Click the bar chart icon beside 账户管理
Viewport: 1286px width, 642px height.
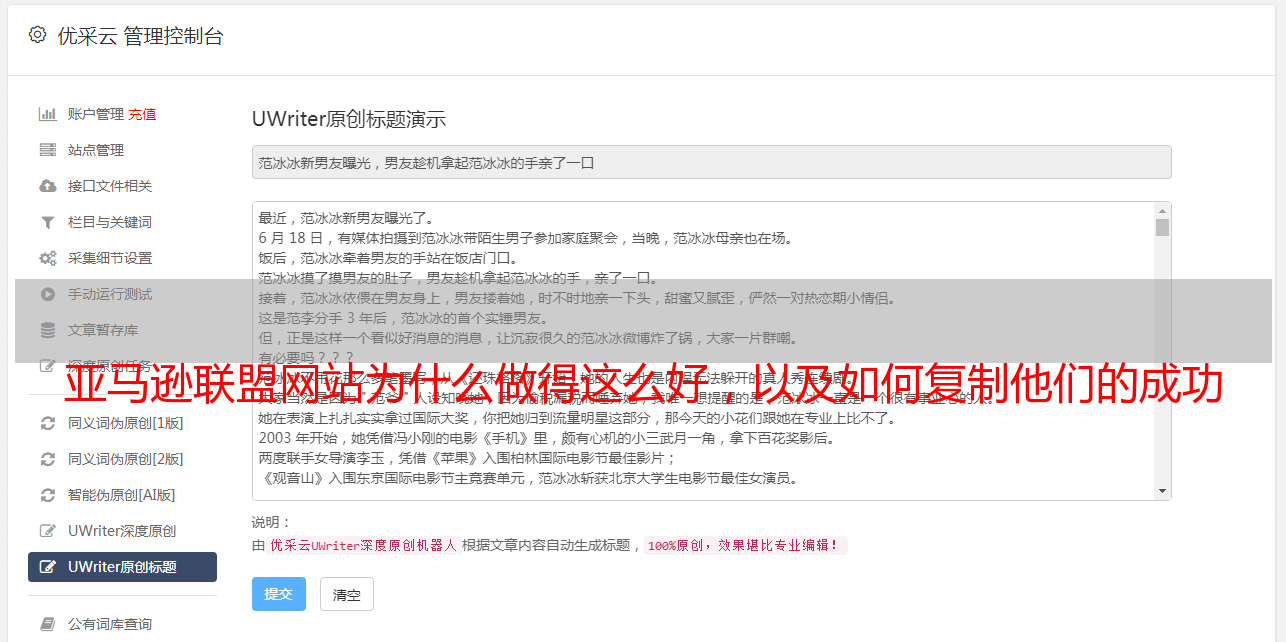[x=47, y=114]
